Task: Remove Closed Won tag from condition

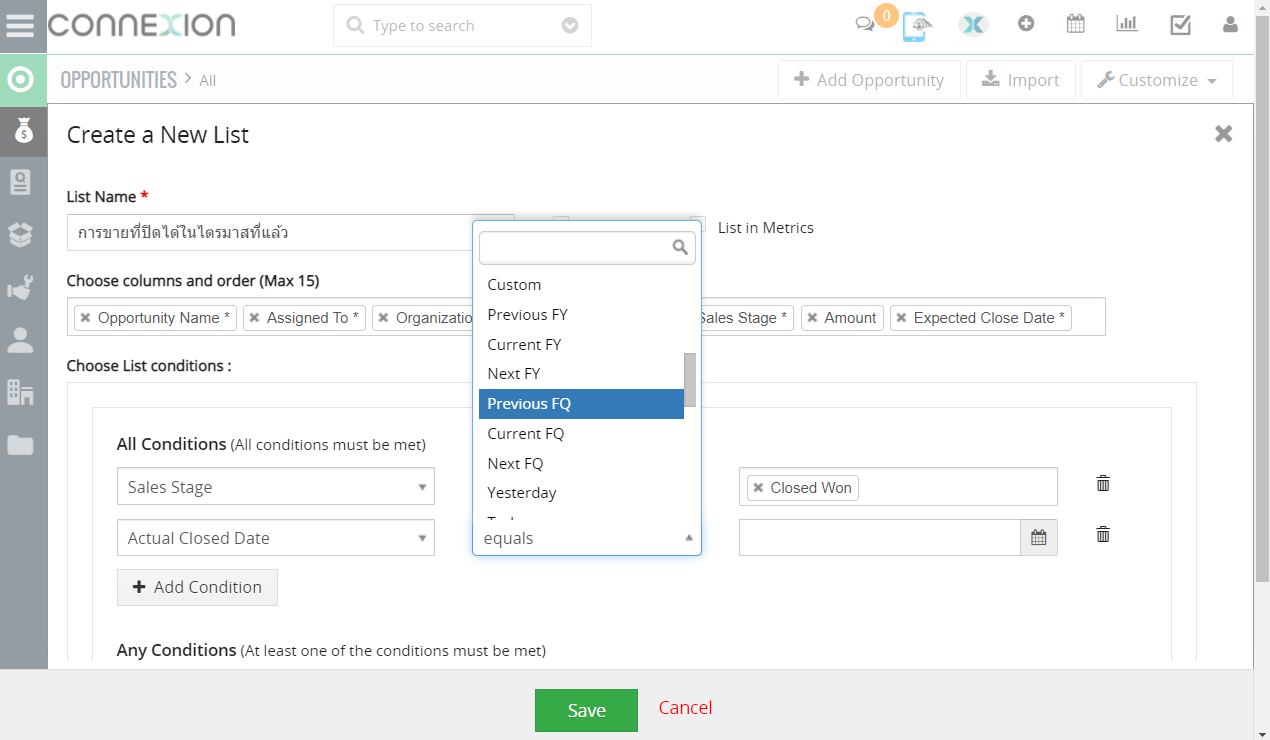Action: click(x=758, y=488)
